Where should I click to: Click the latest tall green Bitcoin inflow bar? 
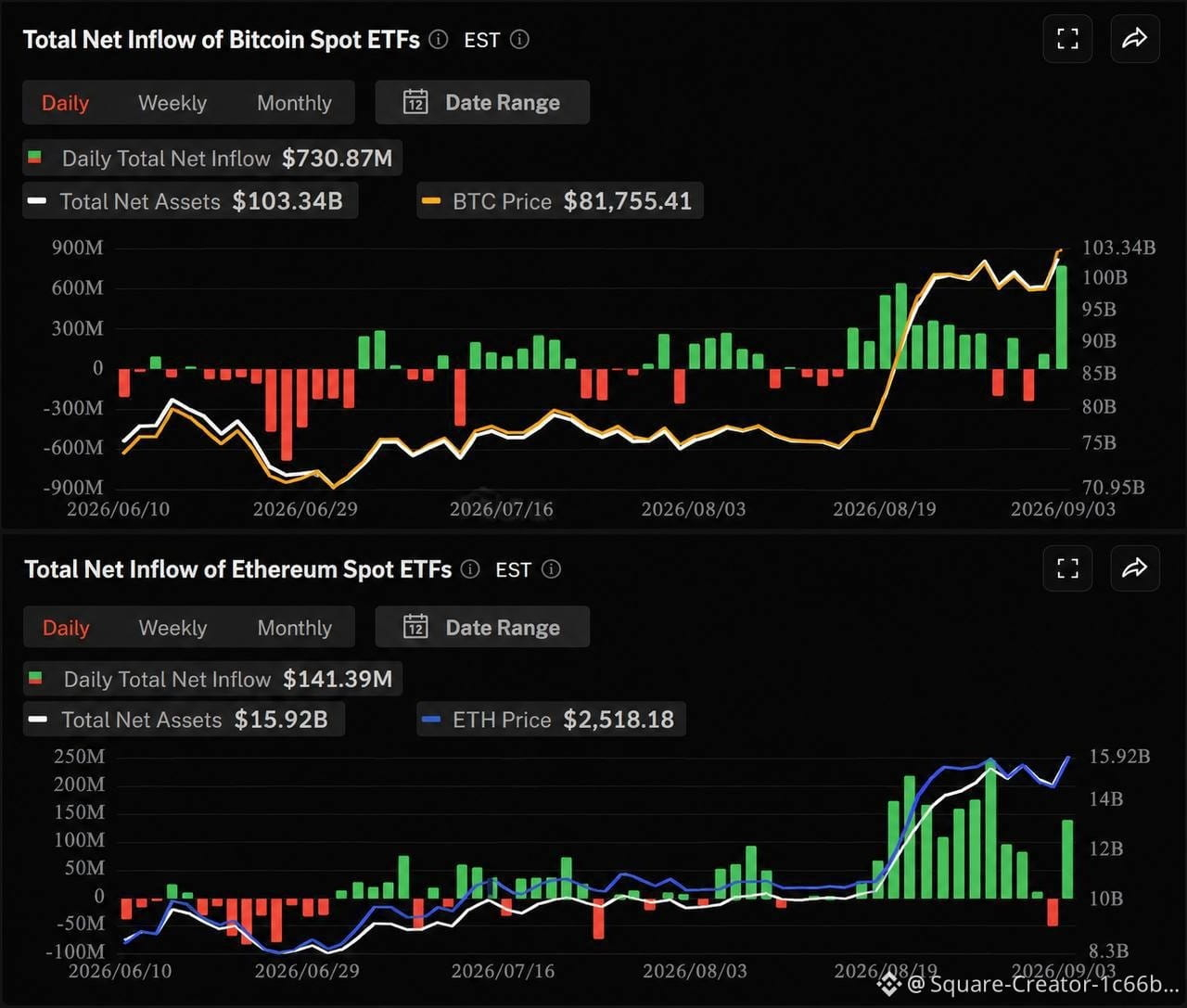1062,317
